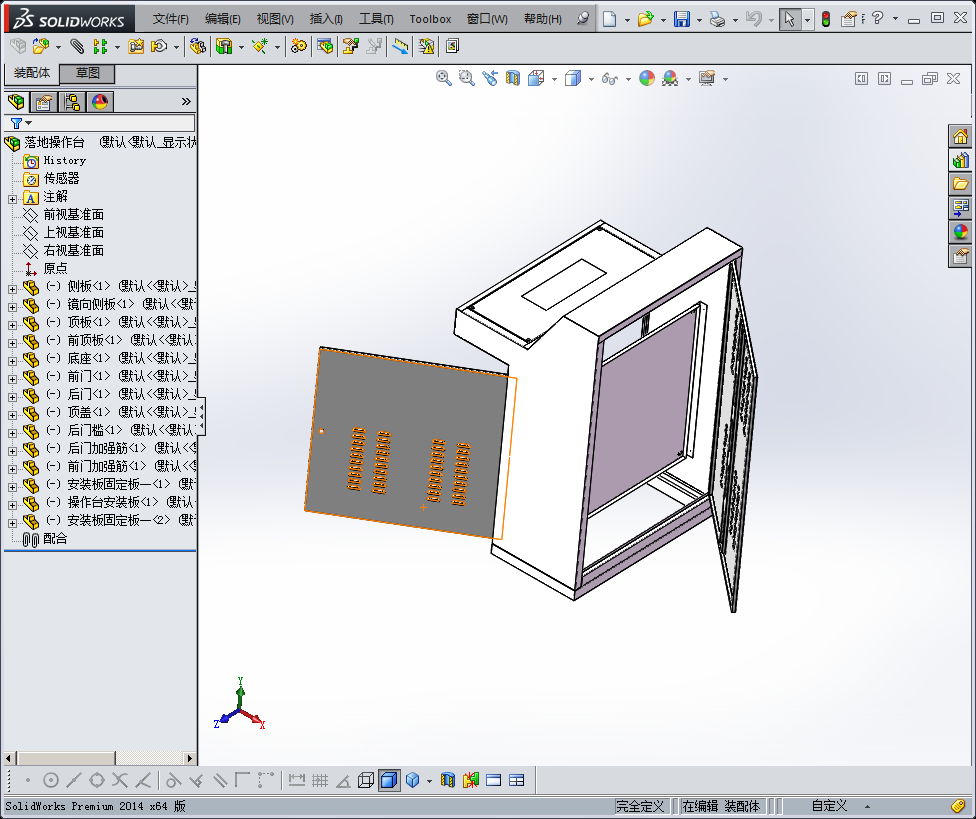Open the View Orientation dropdown arrow
This screenshot has width=976, height=819.
[554, 79]
